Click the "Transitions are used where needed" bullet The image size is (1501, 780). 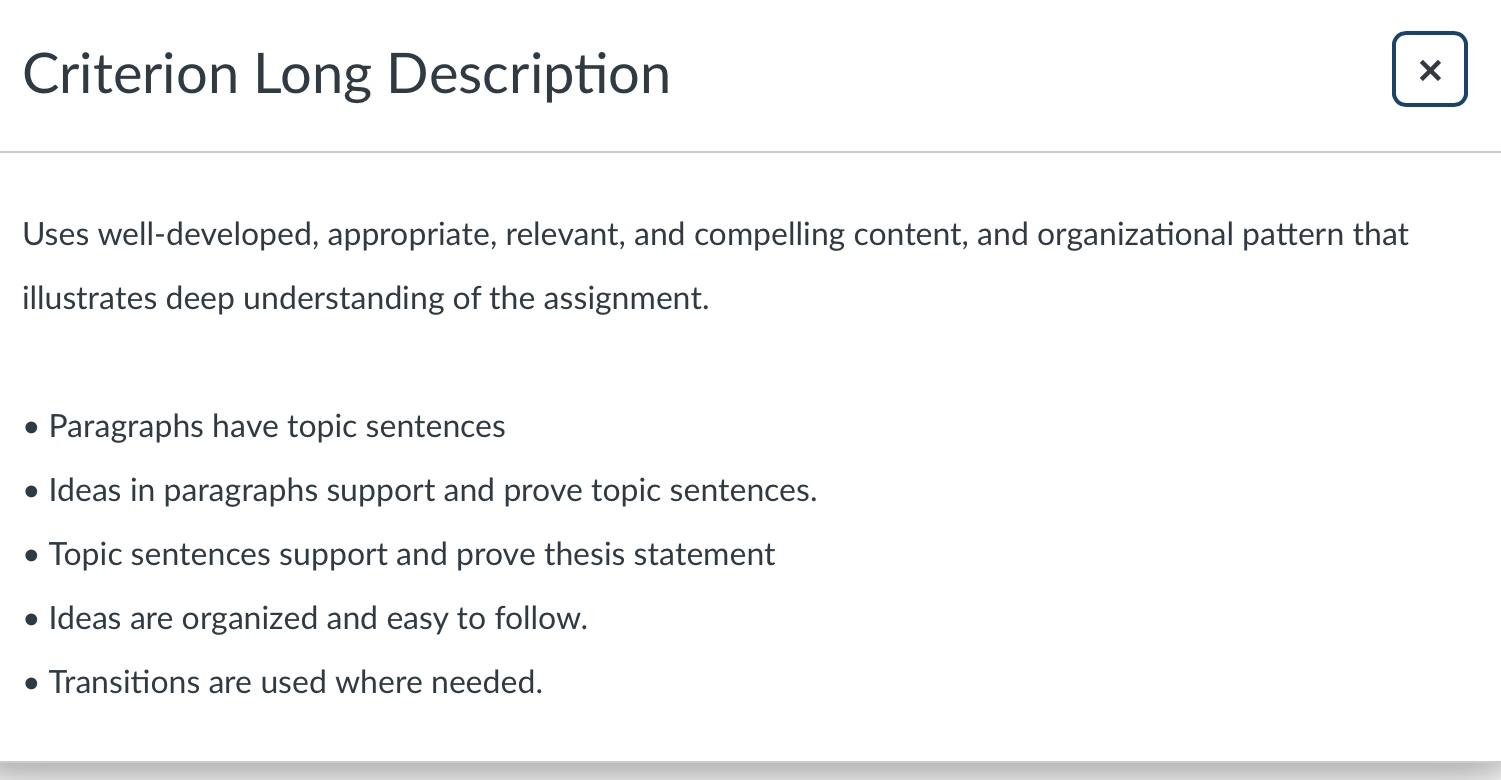click(x=295, y=683)
